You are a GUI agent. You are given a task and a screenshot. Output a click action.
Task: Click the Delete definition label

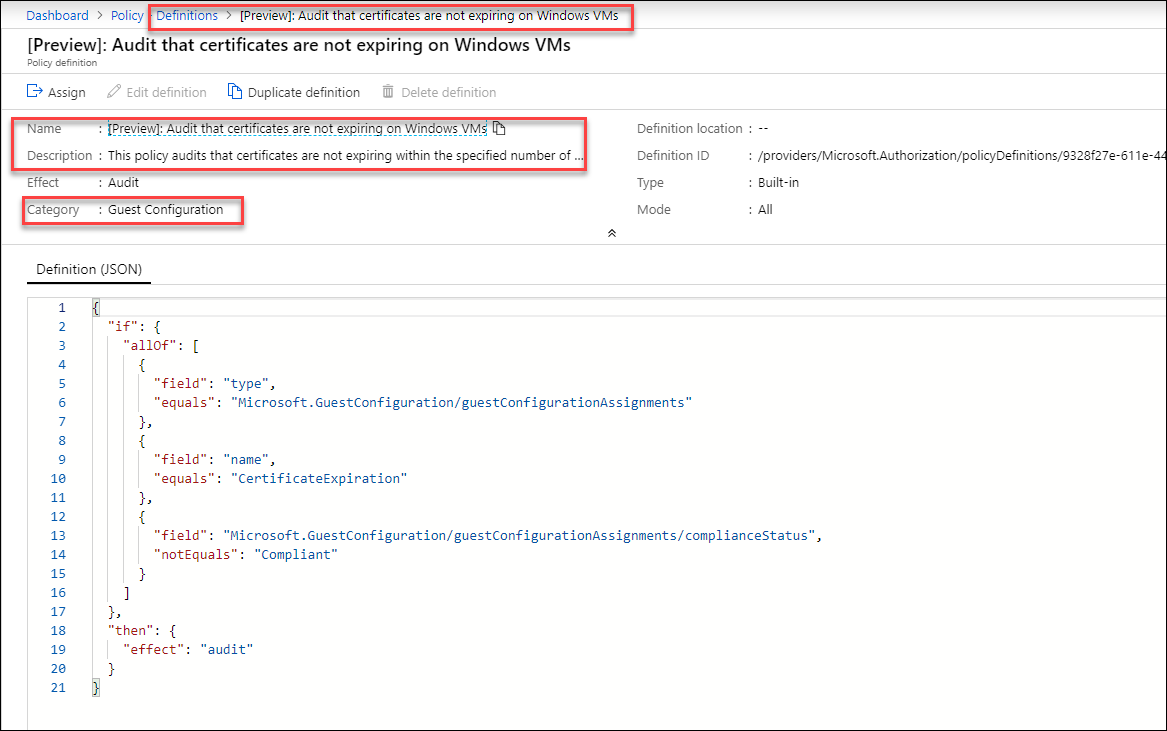pos(449,92)
